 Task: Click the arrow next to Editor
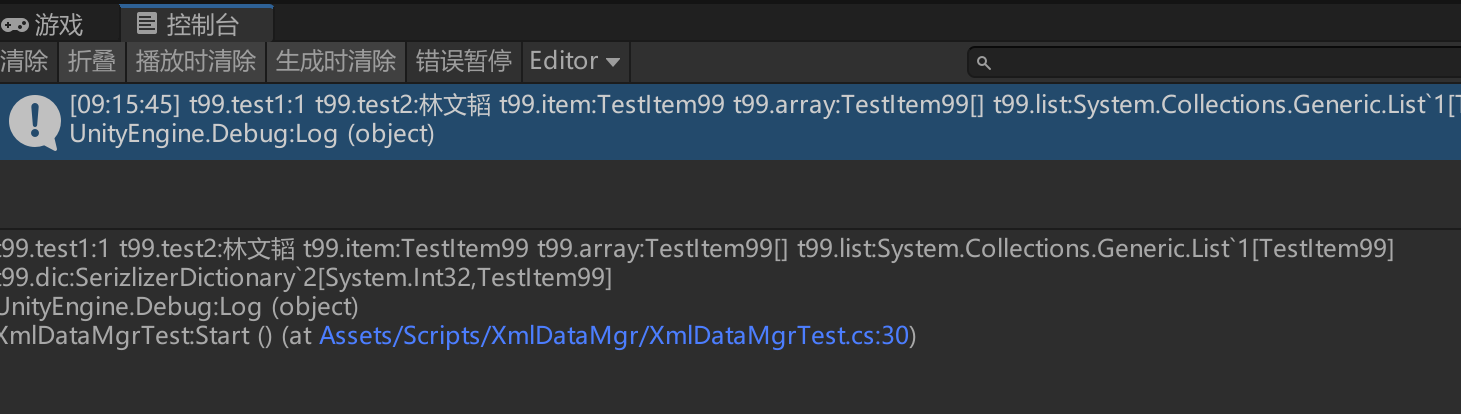pyautogui.click(x=613, y=63)
